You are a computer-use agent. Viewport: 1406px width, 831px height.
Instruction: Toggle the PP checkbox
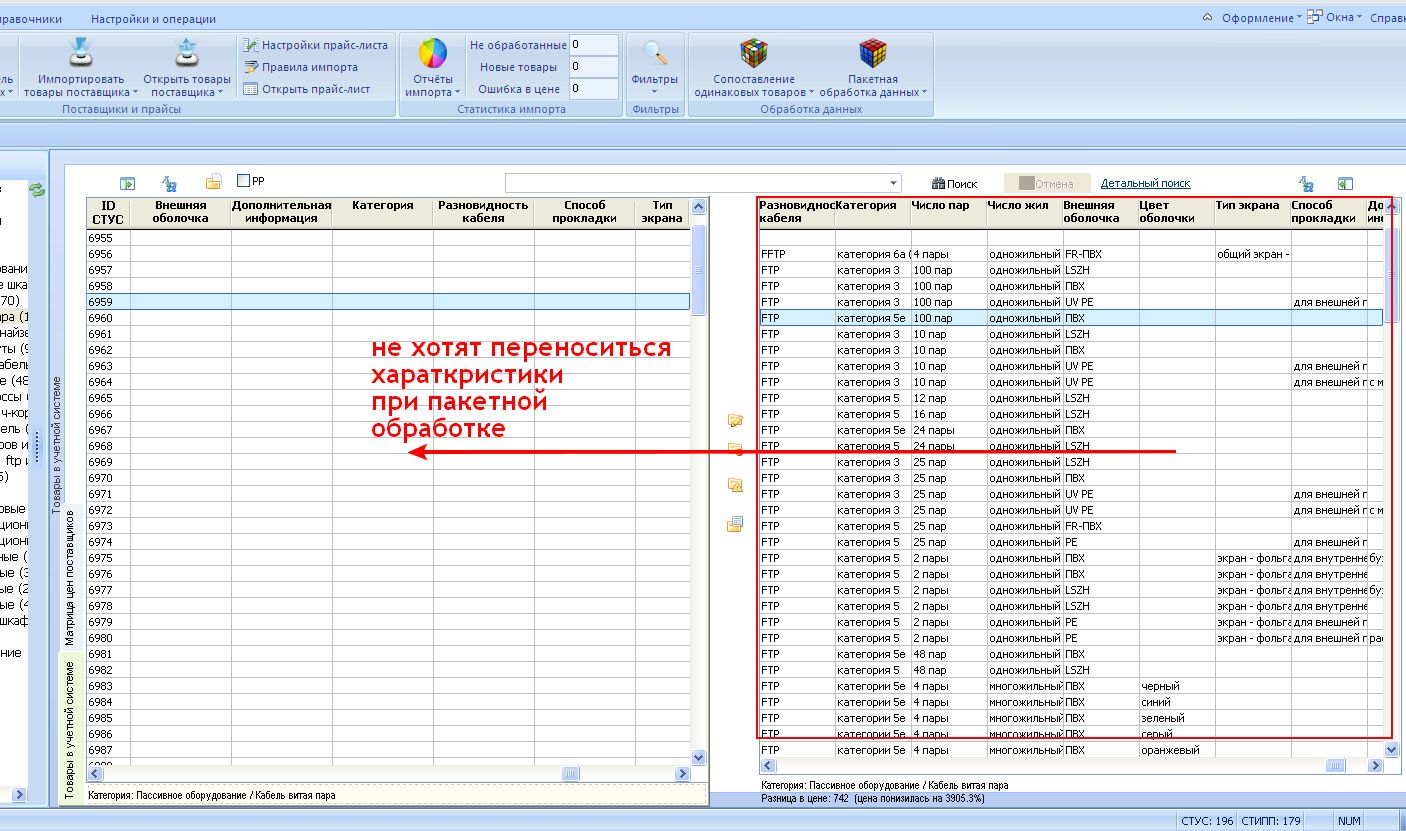tap(243, 181)
